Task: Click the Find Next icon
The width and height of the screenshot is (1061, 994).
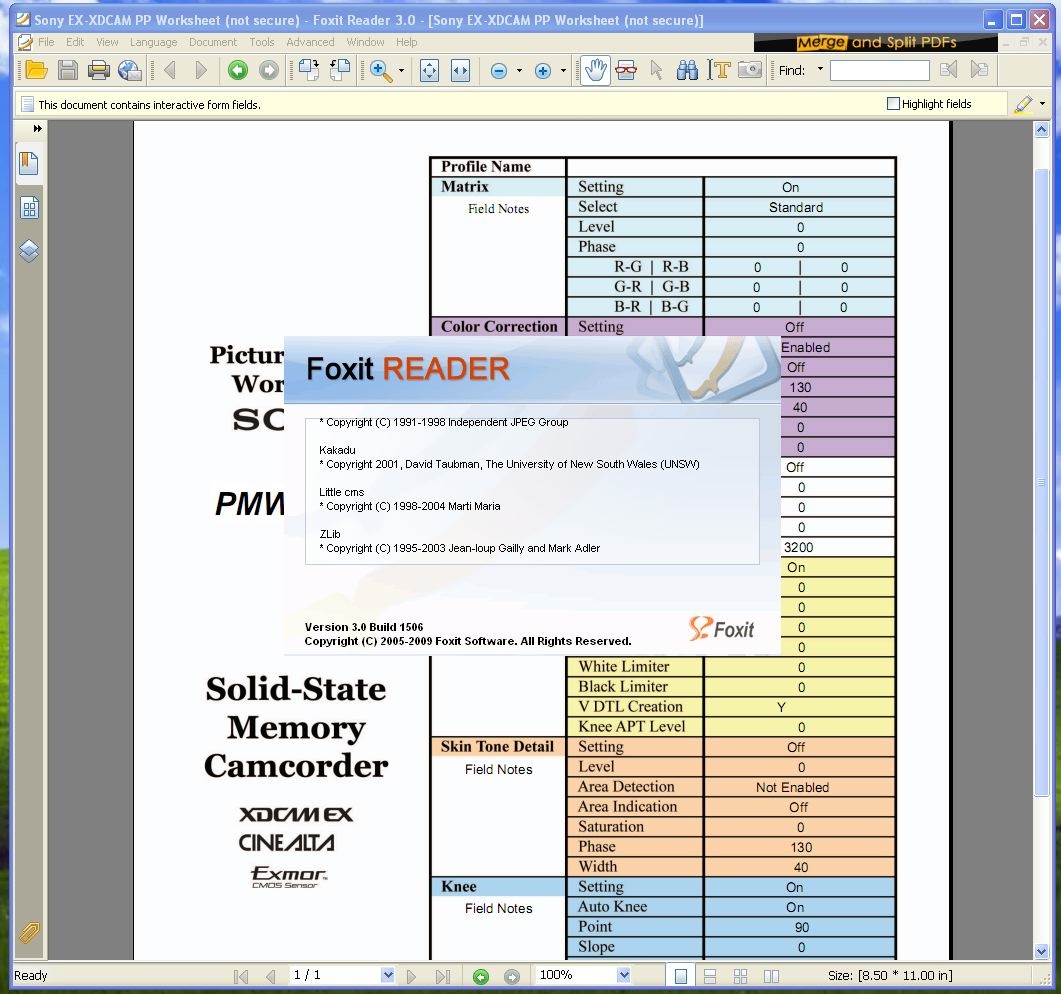Action: [x=978, y=70]
